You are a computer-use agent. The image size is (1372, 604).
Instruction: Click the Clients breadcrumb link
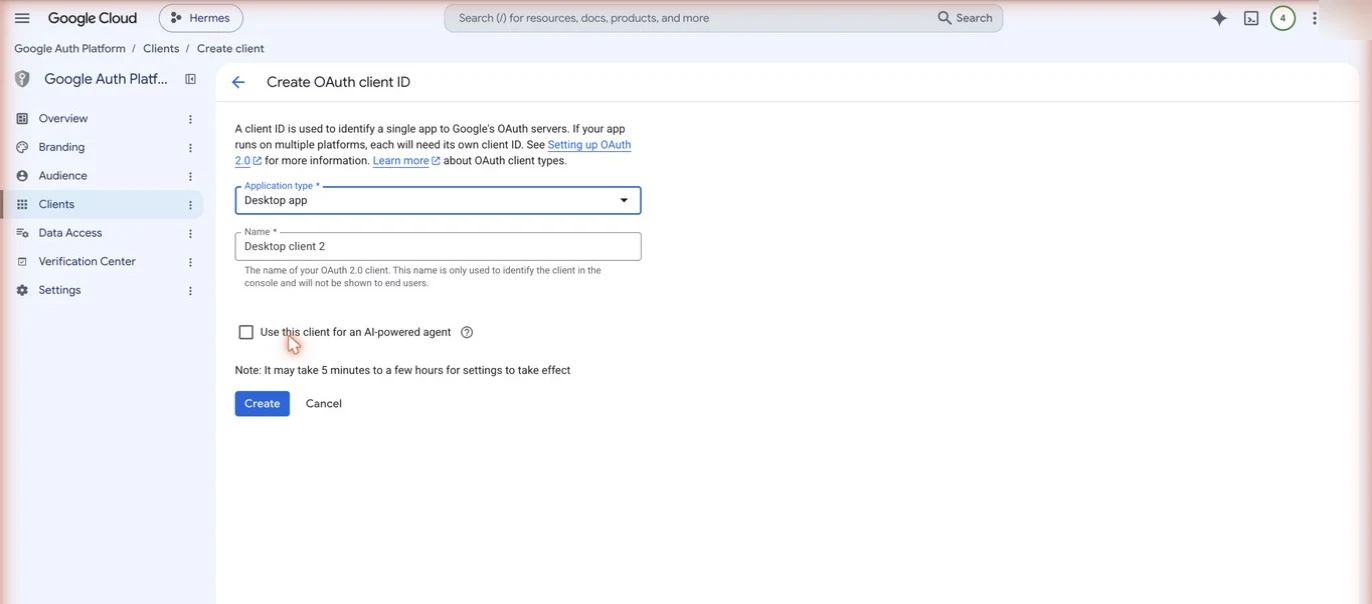click(x=161, y=48)
